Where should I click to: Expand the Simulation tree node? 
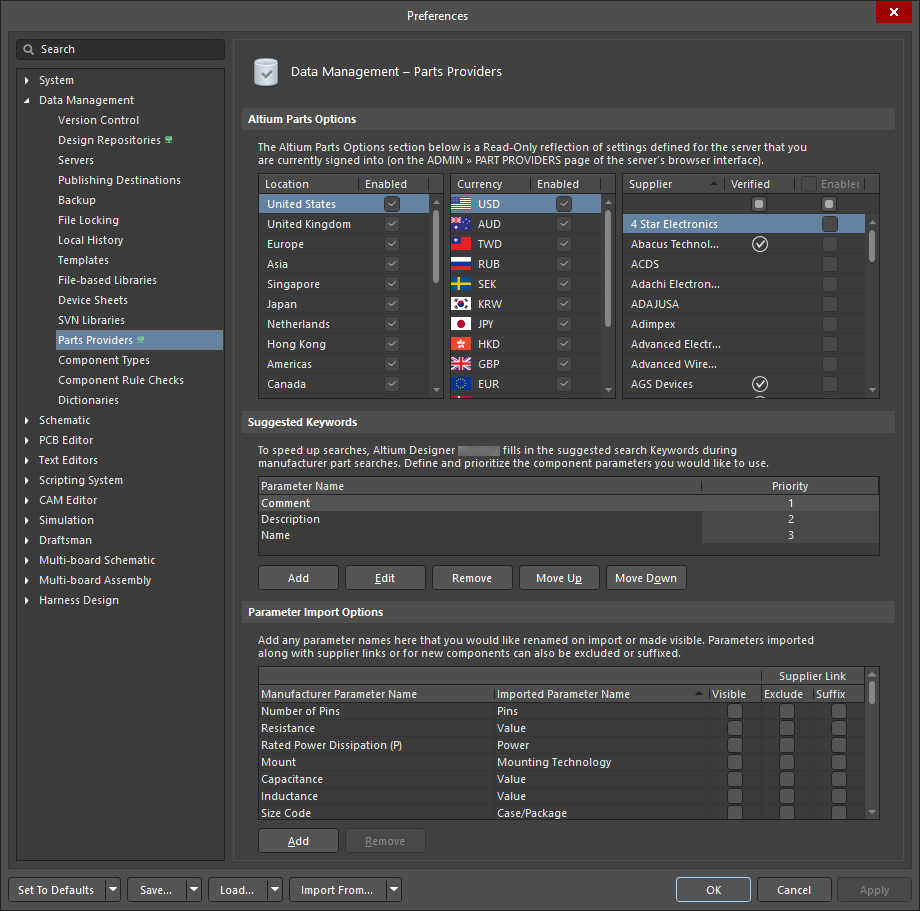coord(26,520)
